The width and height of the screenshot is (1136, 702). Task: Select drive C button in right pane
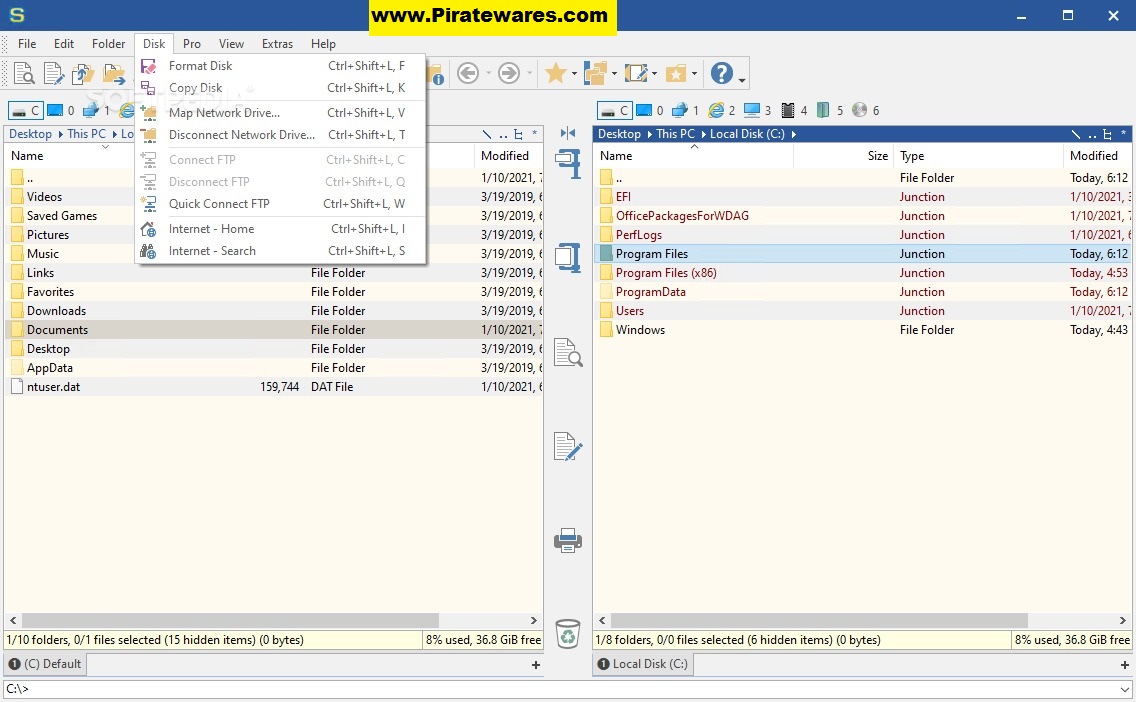[x=614, y=110]
